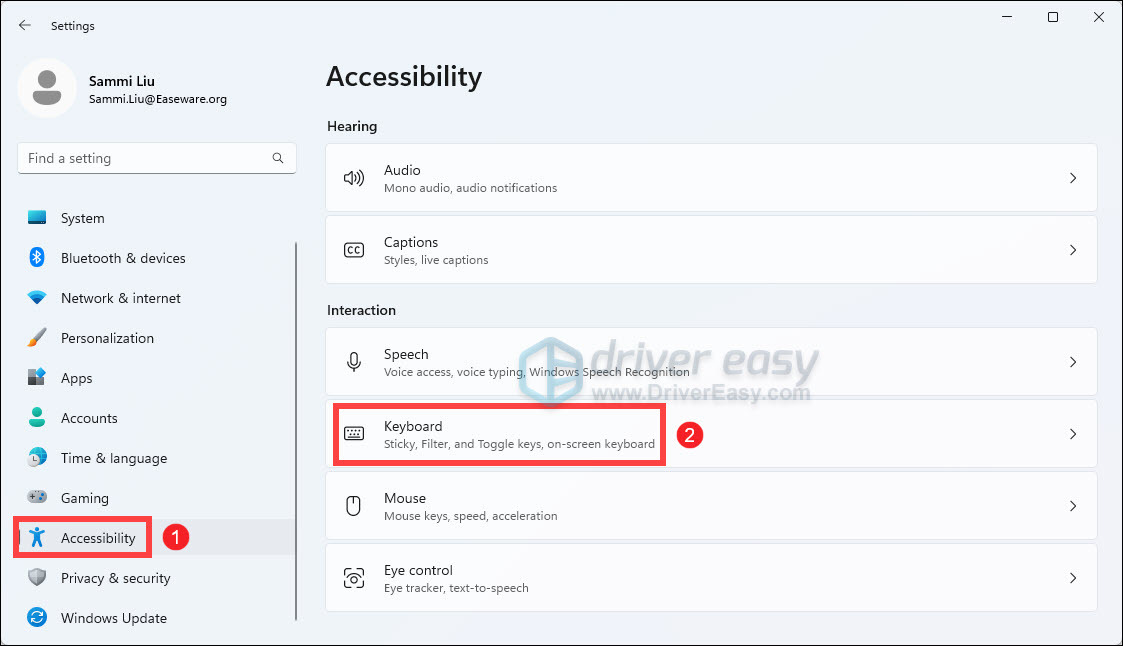Open the System settings category
Viewport: 1123px width, 646px height.
pyautogui.click(x=82, y=218)
